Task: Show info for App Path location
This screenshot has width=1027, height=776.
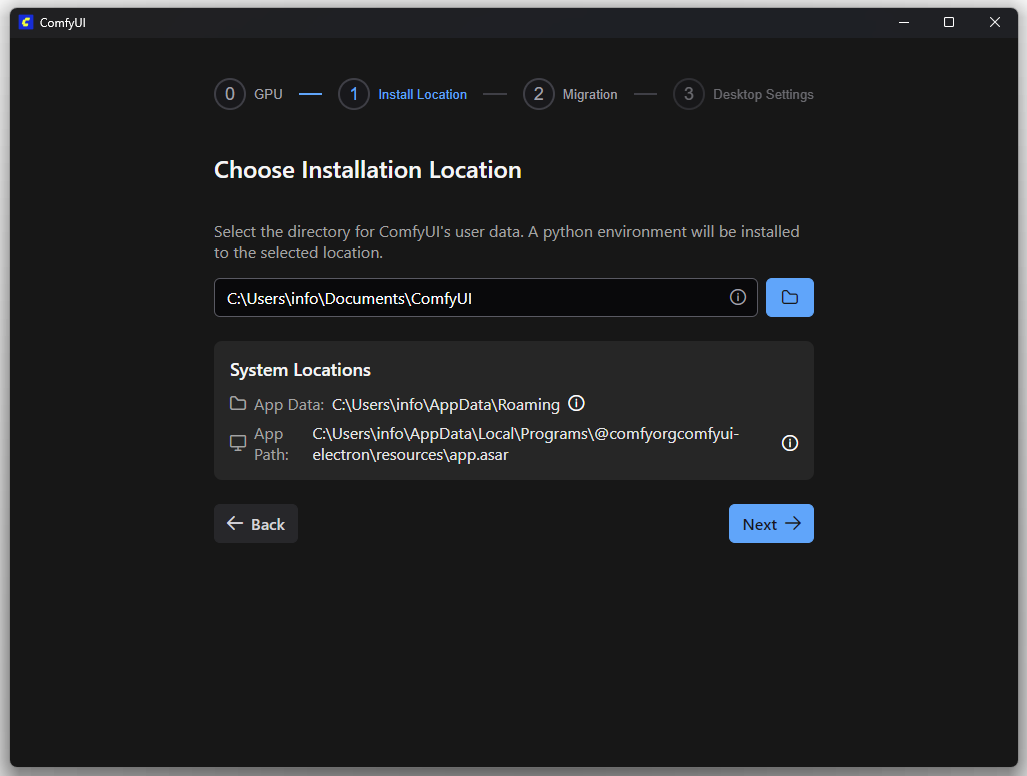Action: tap(789, 443)
